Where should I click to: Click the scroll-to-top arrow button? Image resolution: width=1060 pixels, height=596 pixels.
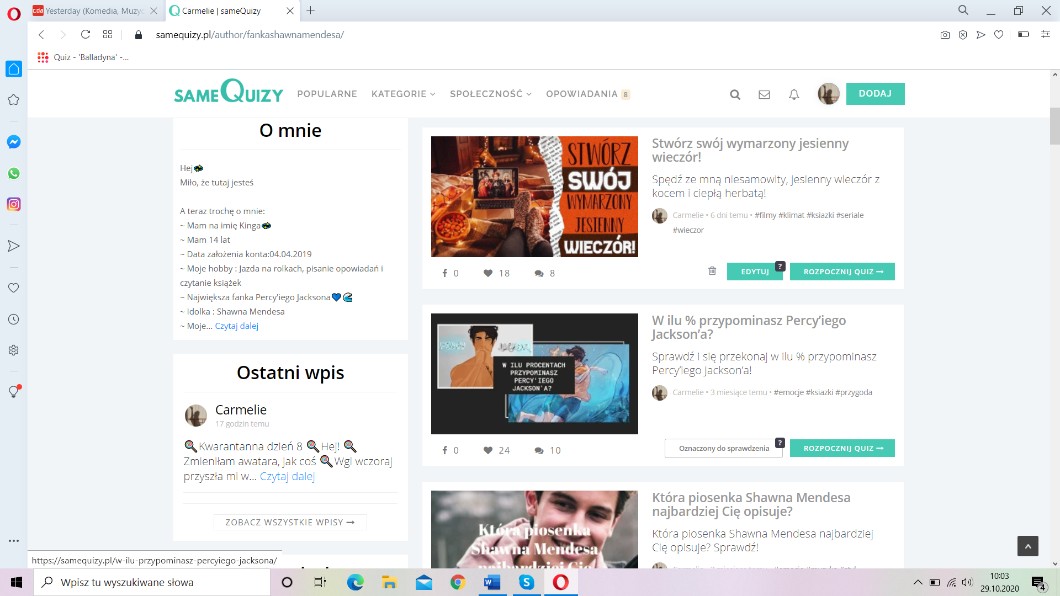click(1027, 546)
